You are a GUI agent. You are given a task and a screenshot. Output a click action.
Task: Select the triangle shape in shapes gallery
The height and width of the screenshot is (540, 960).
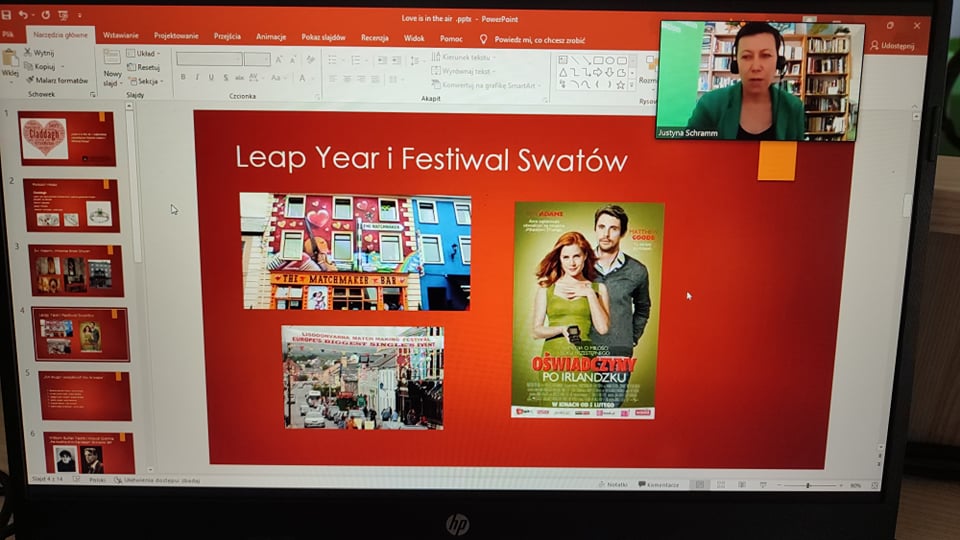[x=563, y=73]
